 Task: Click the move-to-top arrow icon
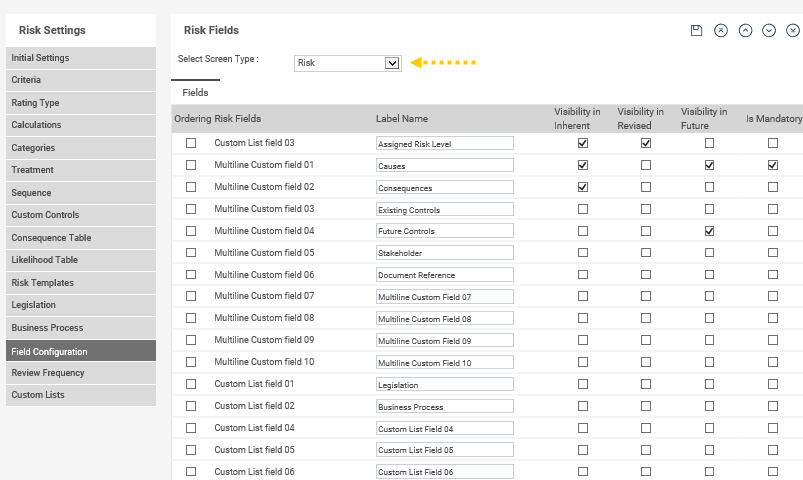point(721,31)
